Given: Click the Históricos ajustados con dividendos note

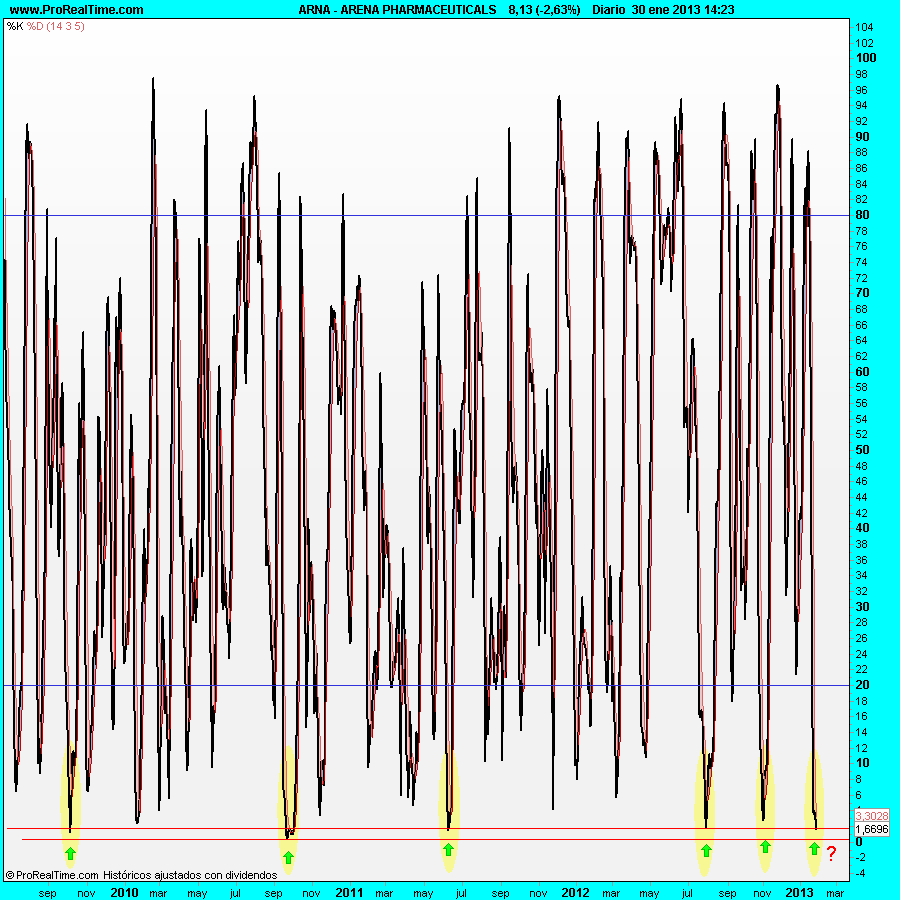Looking at the screenshot, I should 190,875.
